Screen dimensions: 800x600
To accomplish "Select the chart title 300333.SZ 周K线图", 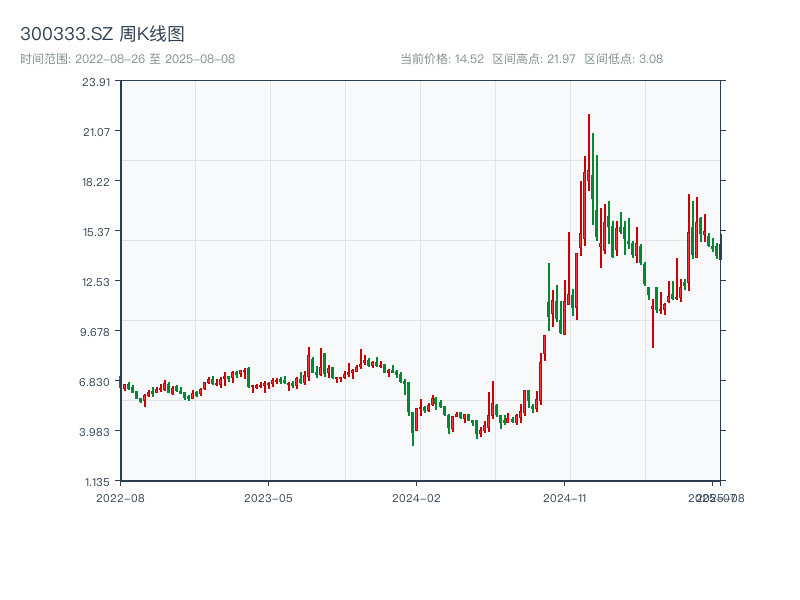I will (x=102, y=34).
